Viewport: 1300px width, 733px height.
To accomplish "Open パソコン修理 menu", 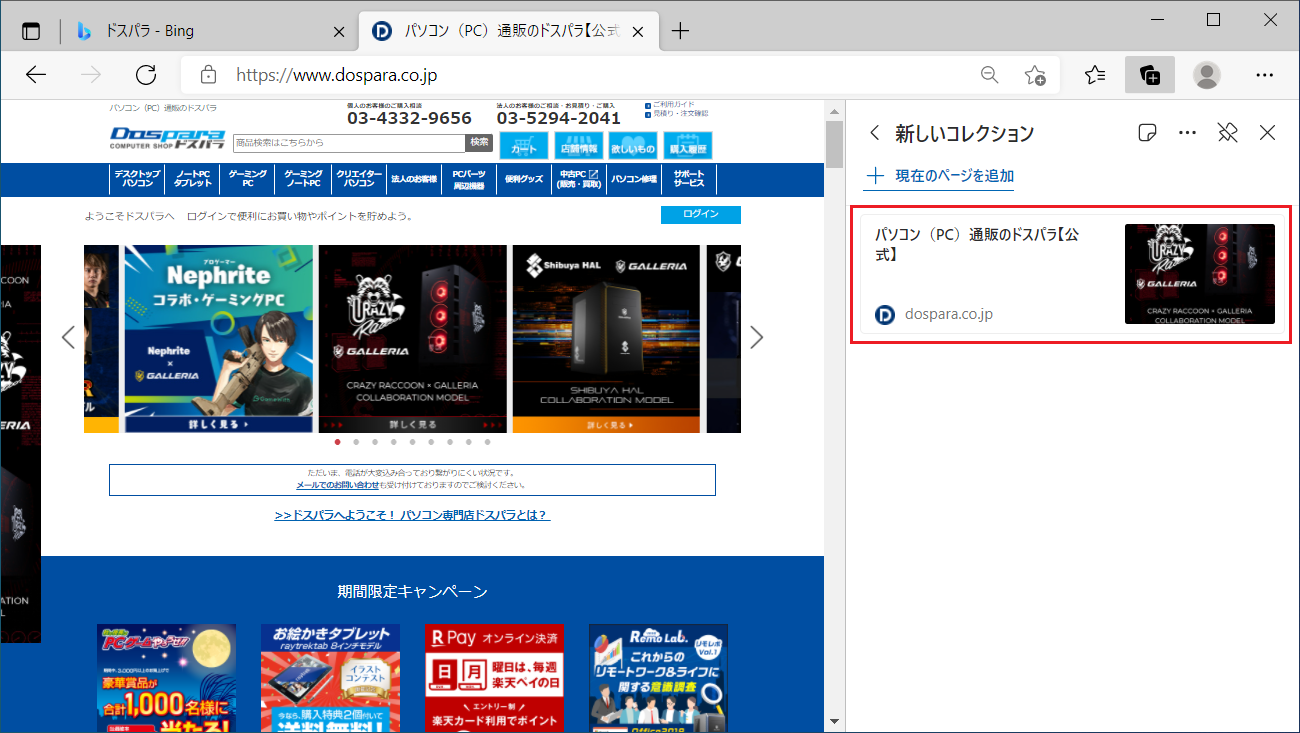I will point(634,179).
